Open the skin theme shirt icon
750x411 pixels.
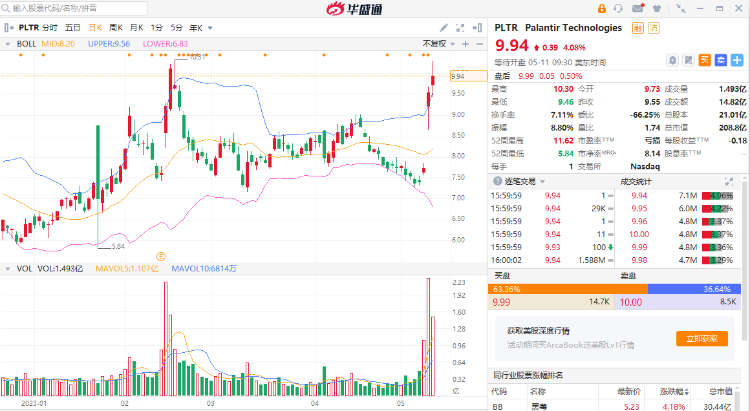click(657, 8)
